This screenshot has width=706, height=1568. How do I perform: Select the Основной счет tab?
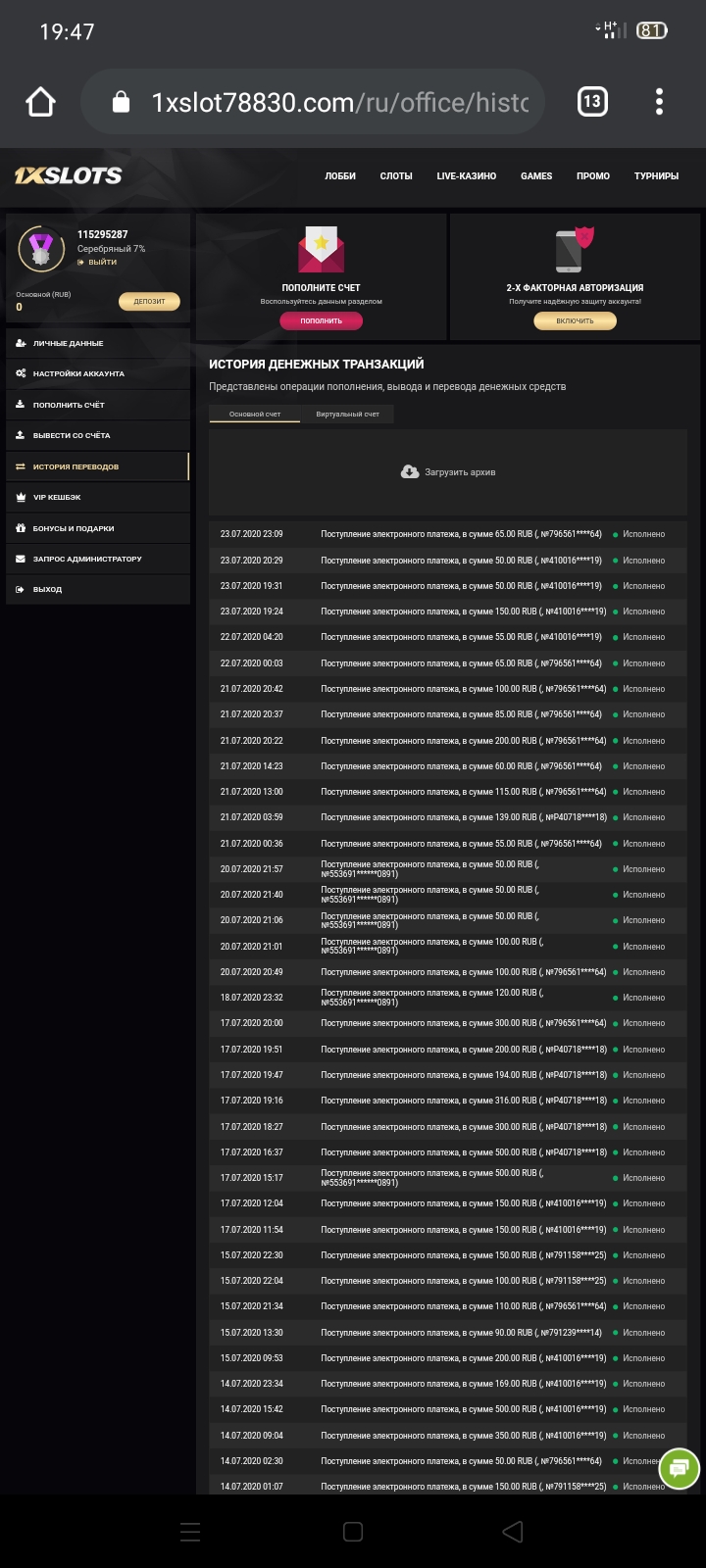pyautogui.click(x=255, y=415)
